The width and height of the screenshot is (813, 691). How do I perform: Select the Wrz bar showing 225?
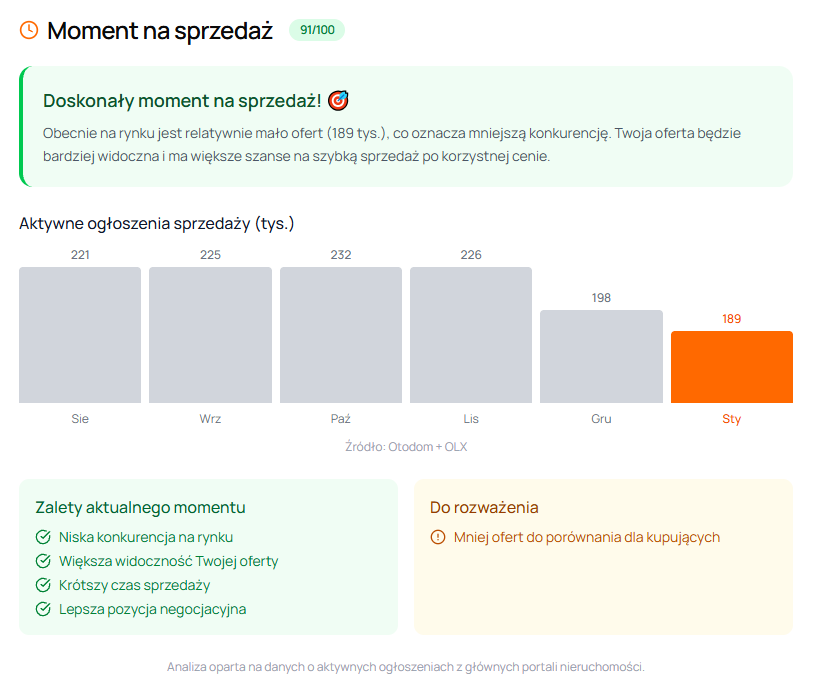coord(211,335)
